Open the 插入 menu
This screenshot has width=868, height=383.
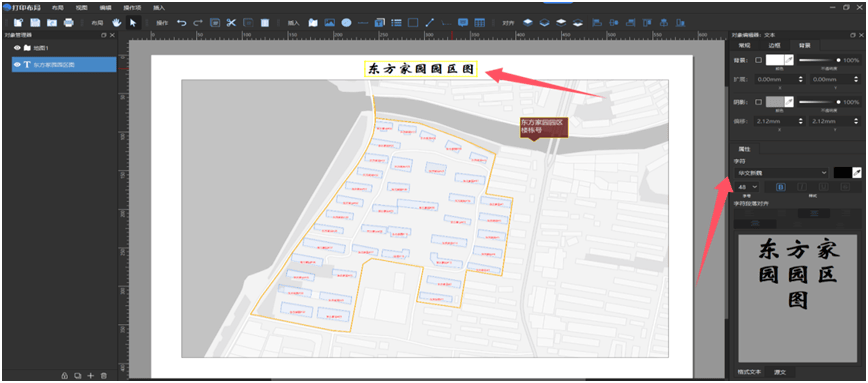159,8
